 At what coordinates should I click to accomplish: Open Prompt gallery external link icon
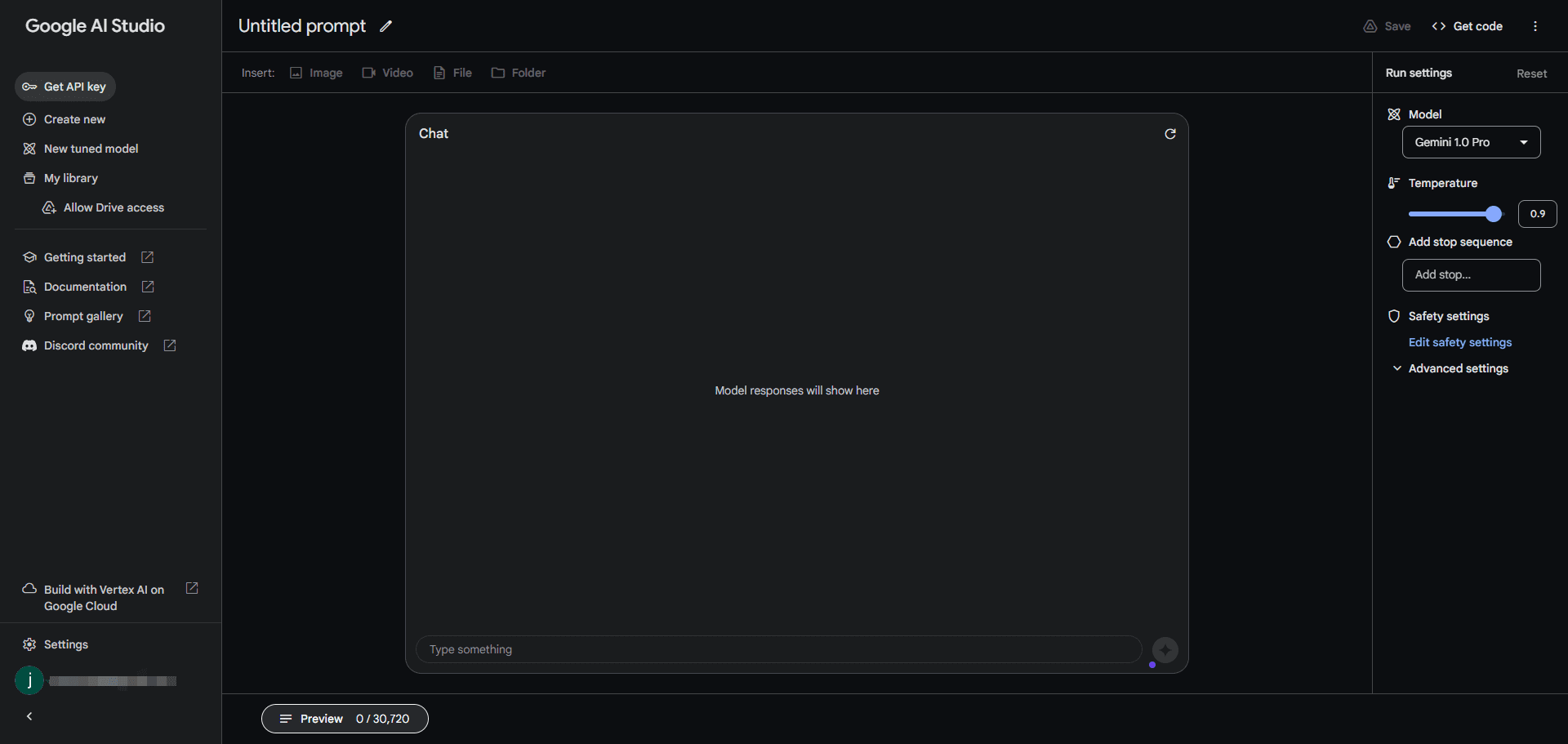coord(145,316)
